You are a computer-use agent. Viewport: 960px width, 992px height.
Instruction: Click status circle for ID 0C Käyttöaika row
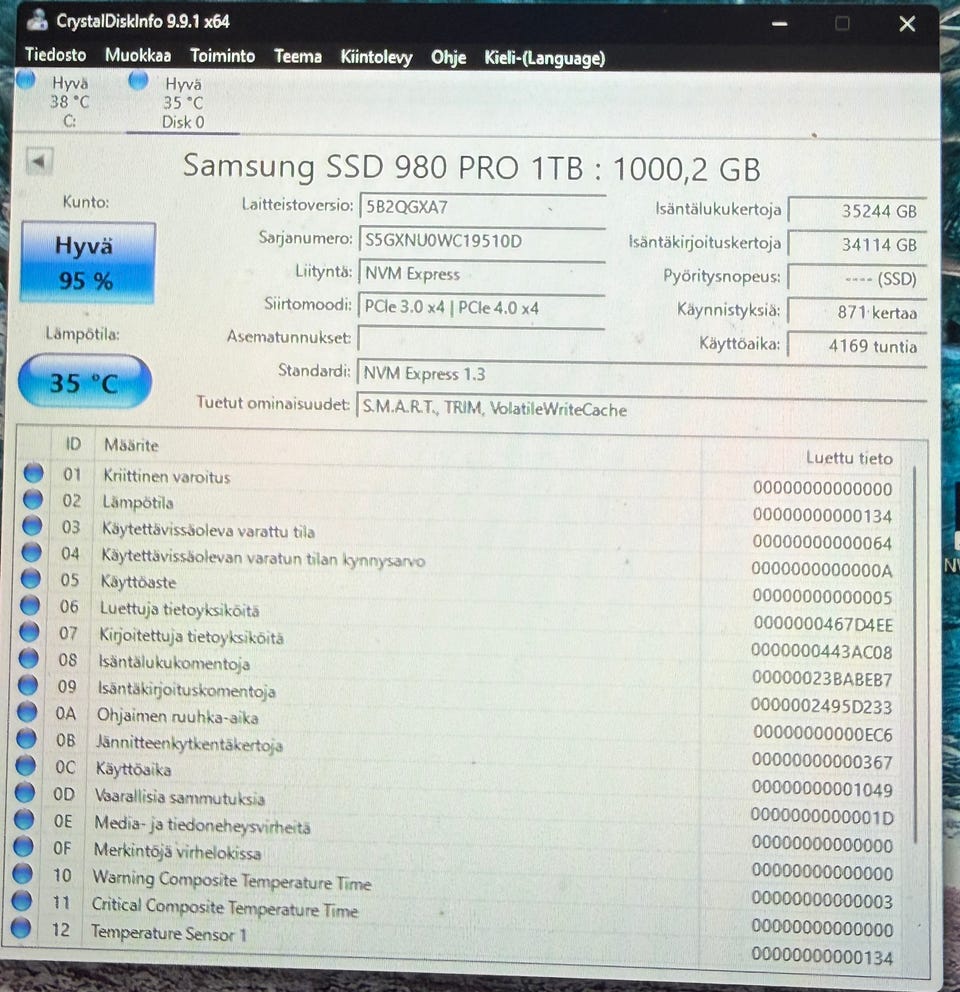26,765
